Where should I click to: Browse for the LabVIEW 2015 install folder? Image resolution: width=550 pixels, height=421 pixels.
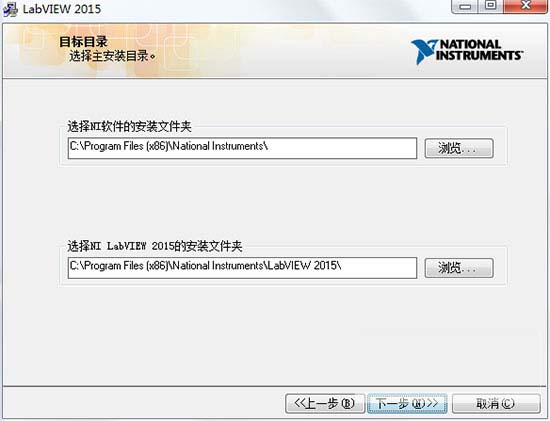(459, 268)
